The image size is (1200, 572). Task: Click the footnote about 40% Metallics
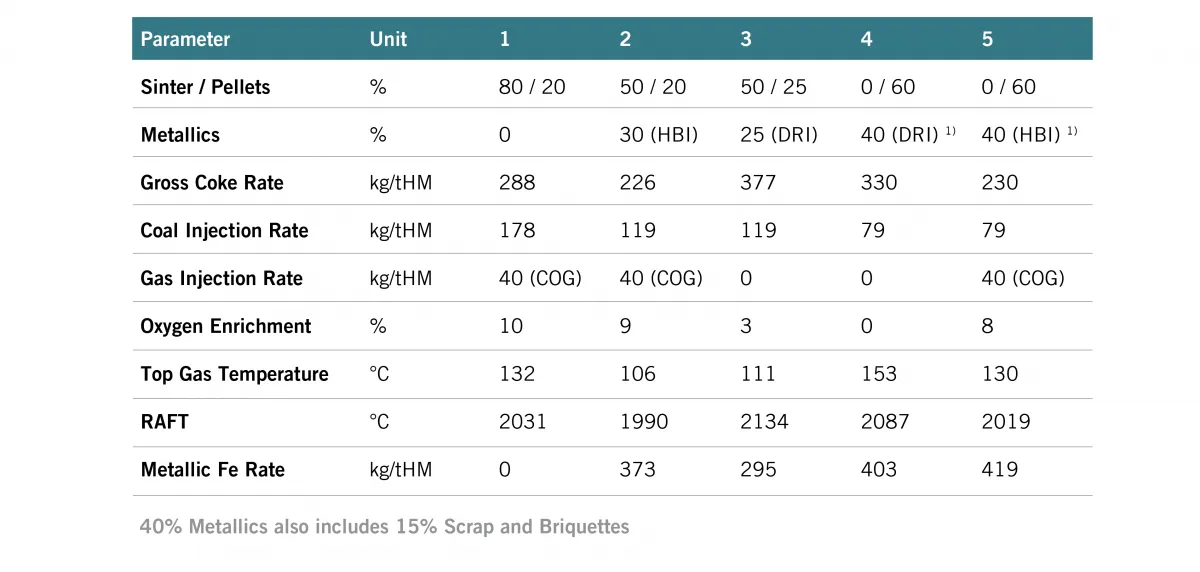coord(385,526)
